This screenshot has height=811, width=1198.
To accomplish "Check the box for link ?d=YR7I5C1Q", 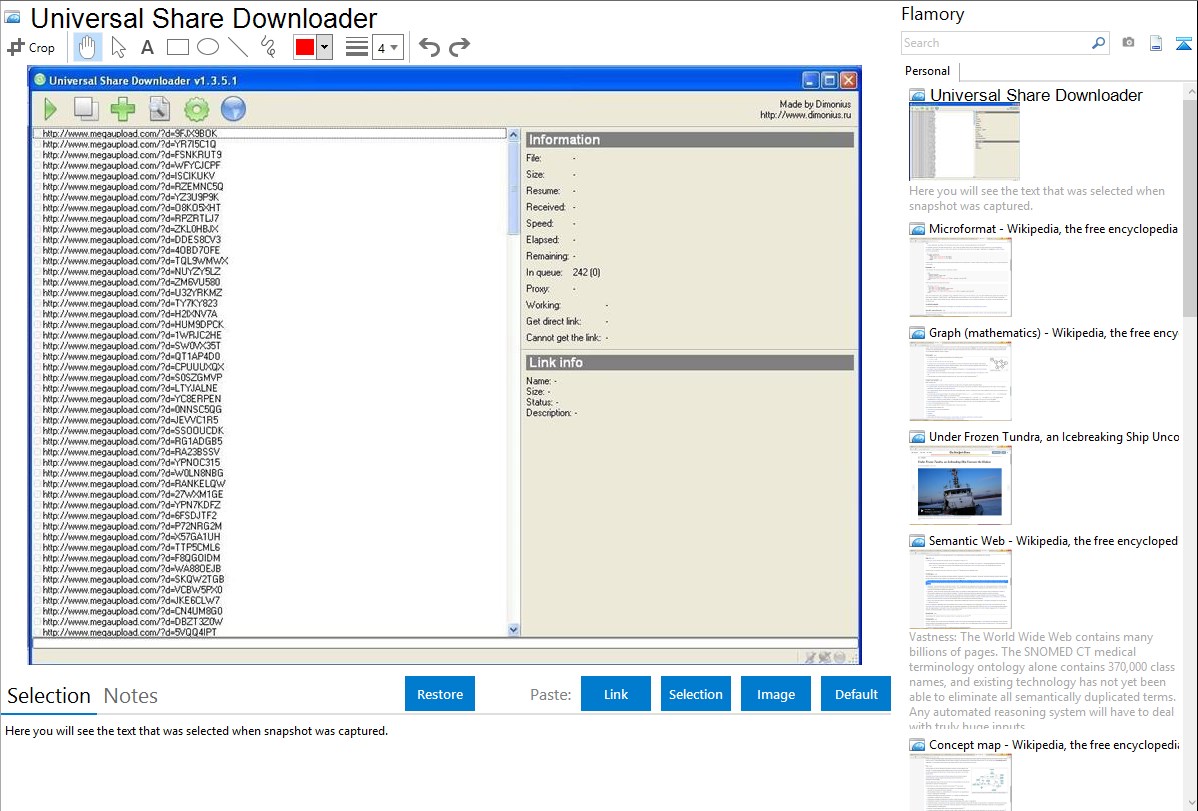I will click(x=37, y=144).
